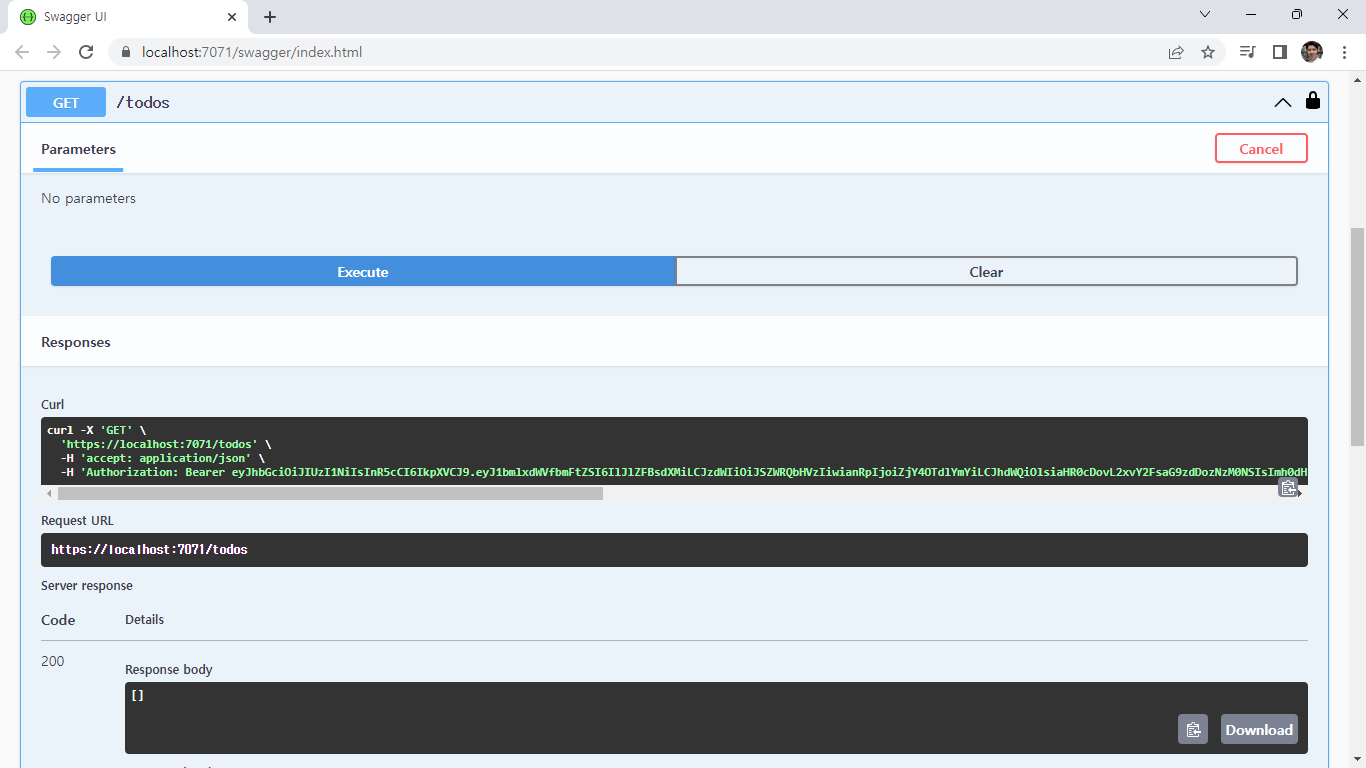The height and width of the screenshot is (768, 1366).
Task: Click the authorization lock icon for /todos
Action: point(1312,101)
